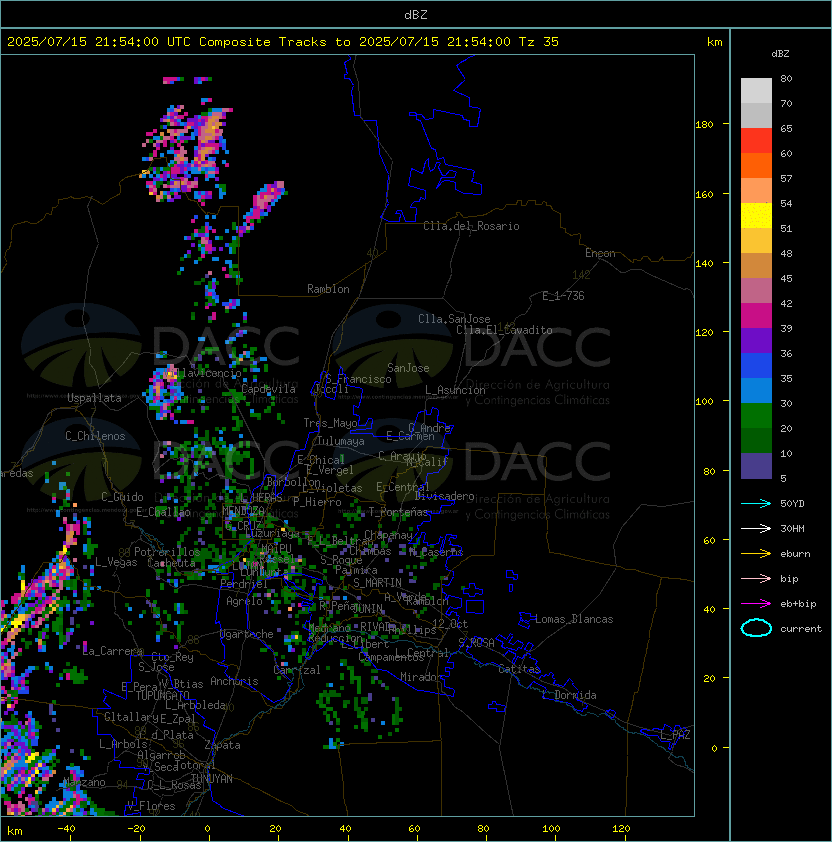Click the 'Lomas_Blancas' map label
The height and width of the screenshot is (842, 832).
pos(574,619)
